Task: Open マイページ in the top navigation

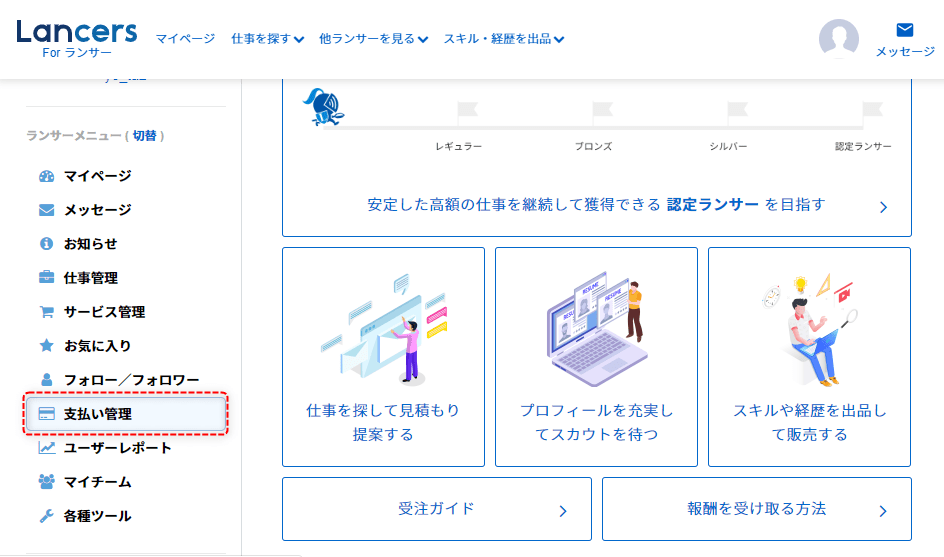Action: 185,39
